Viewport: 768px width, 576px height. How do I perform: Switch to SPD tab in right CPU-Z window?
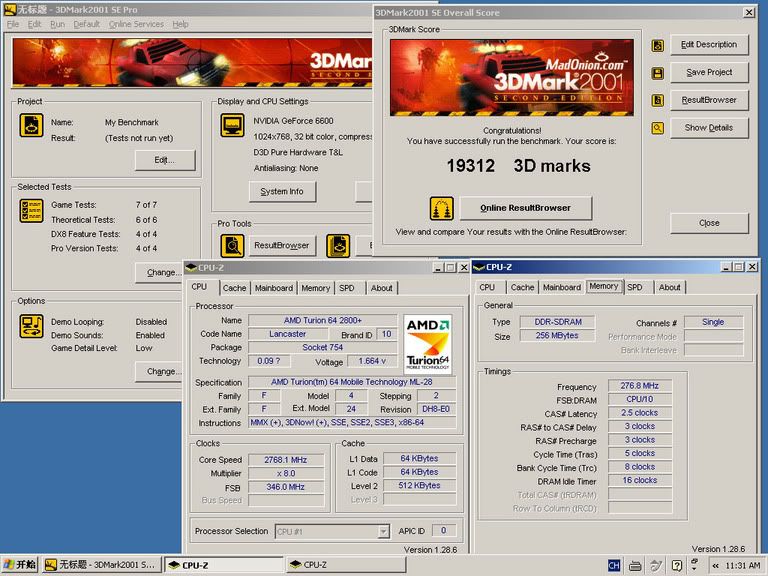click(x=634, y=287)
